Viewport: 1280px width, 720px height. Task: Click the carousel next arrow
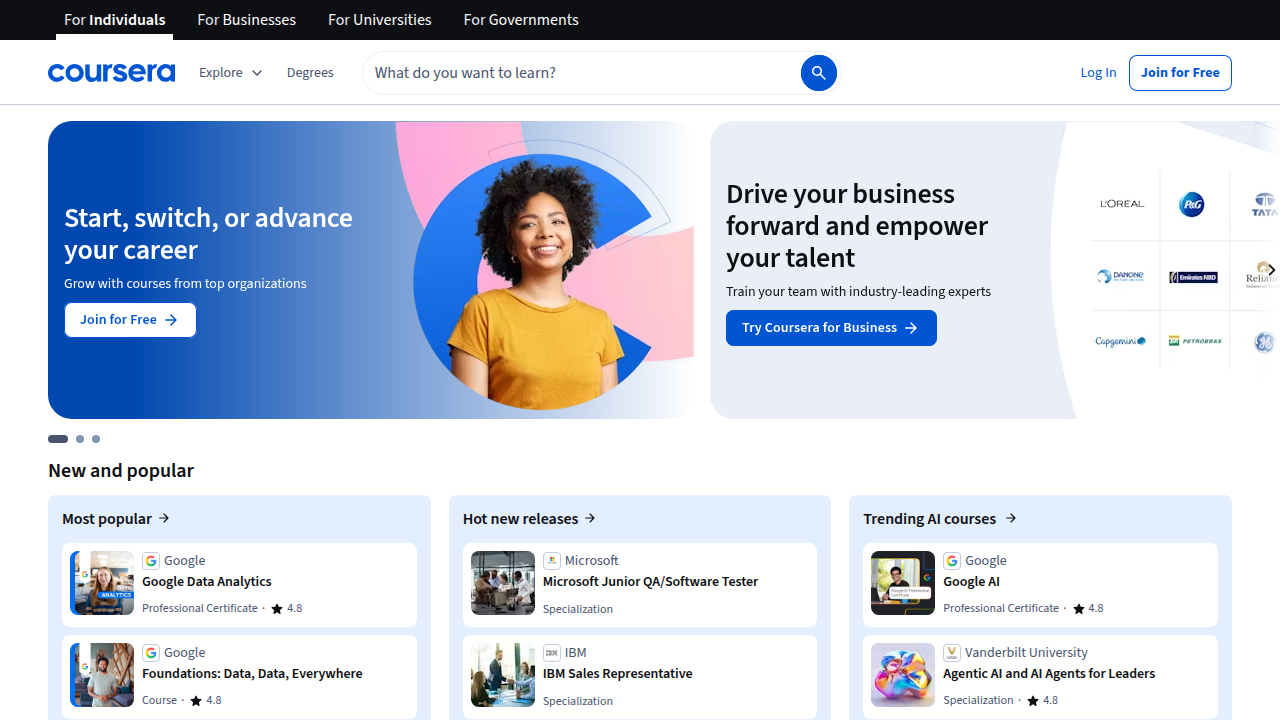coord(1270,270)
